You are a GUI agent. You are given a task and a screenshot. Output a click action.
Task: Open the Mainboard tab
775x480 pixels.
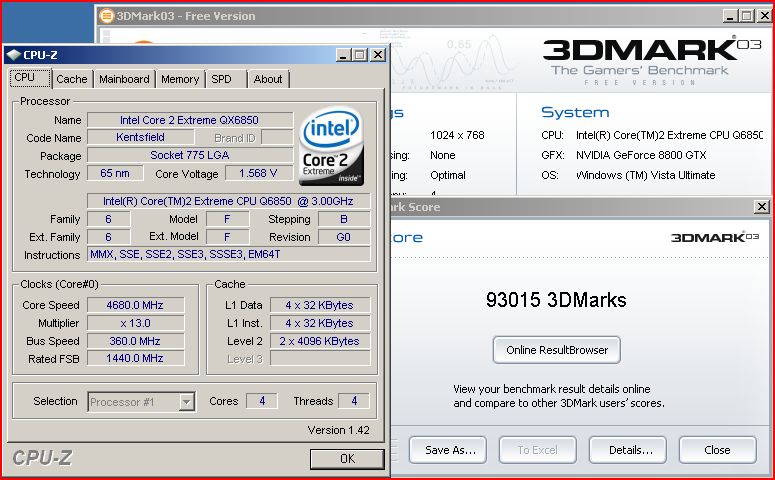pos(124,79)
